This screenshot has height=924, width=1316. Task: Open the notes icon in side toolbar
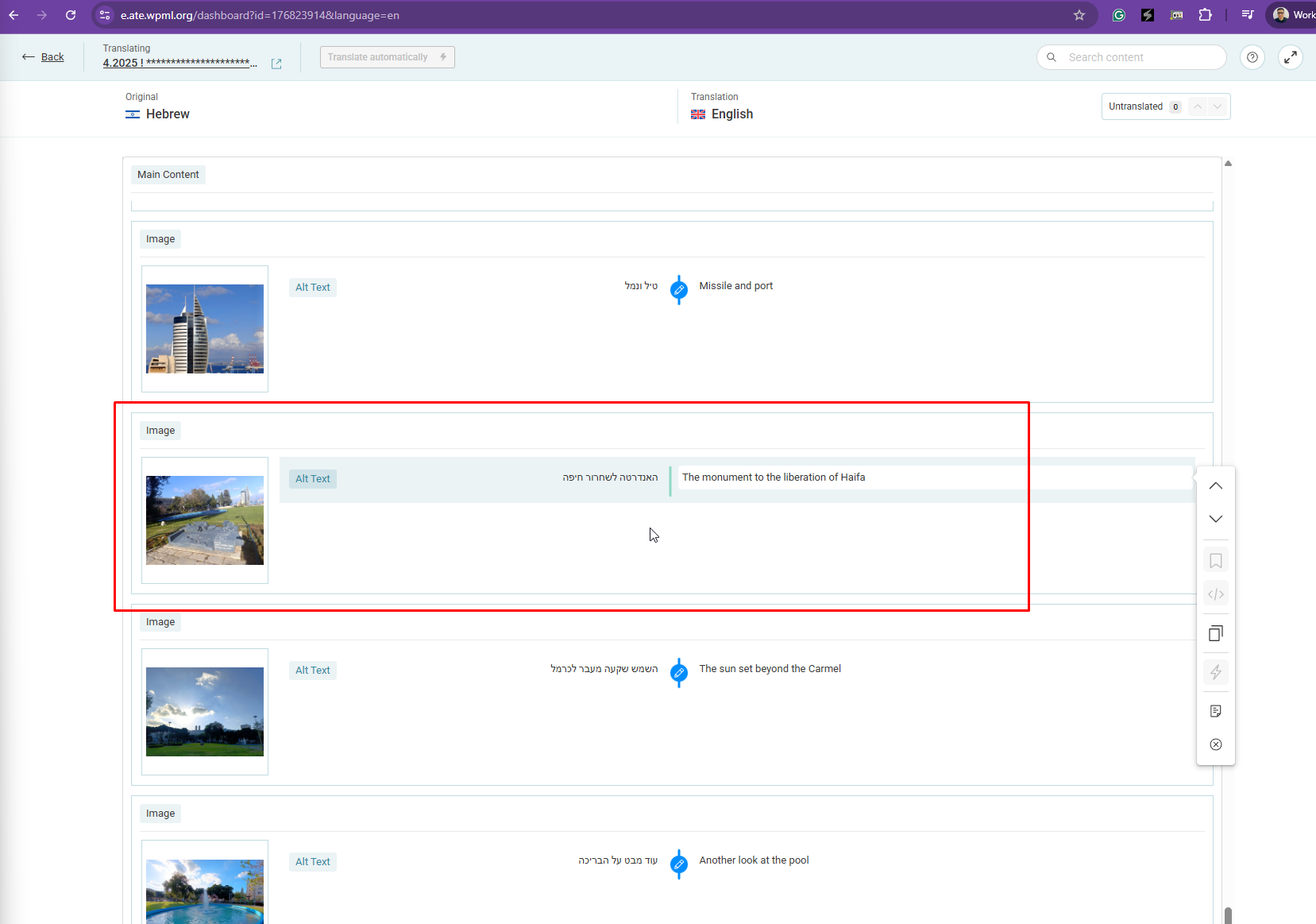(1215, 711)
